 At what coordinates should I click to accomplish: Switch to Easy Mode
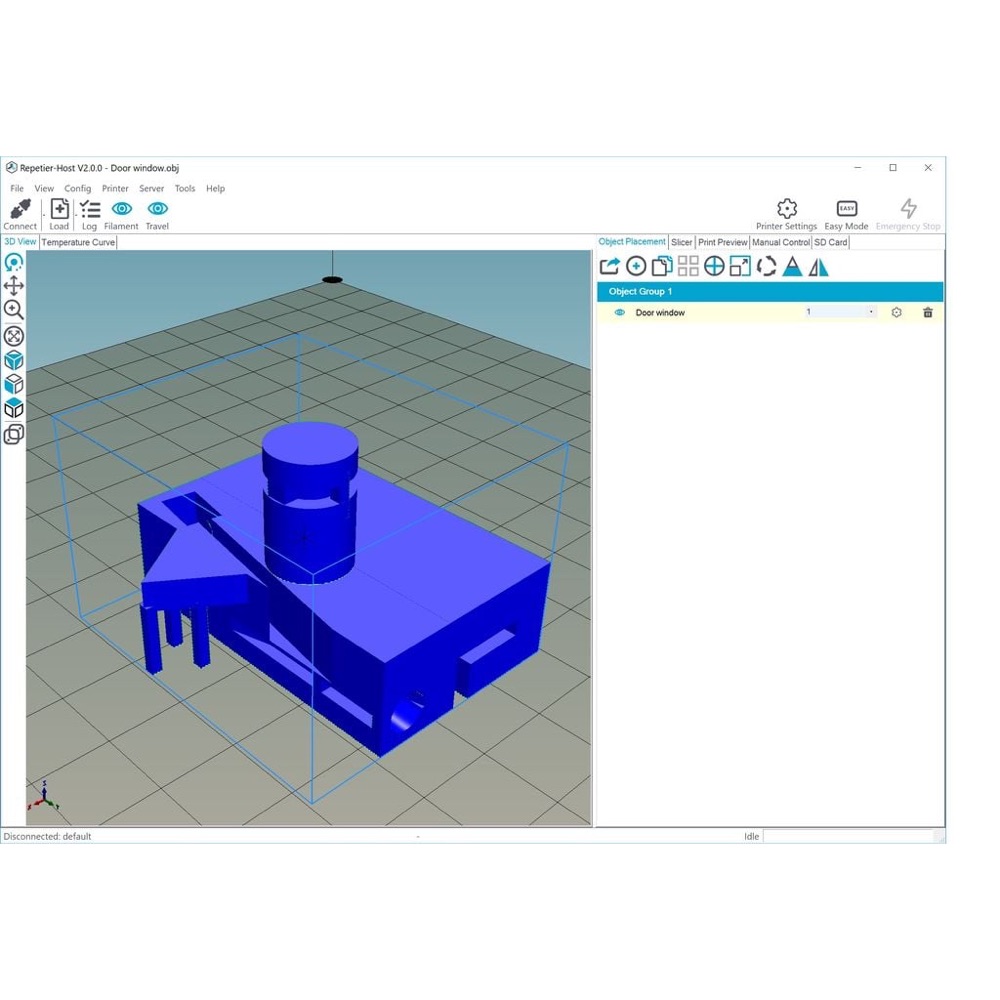[x=846, y=214]
